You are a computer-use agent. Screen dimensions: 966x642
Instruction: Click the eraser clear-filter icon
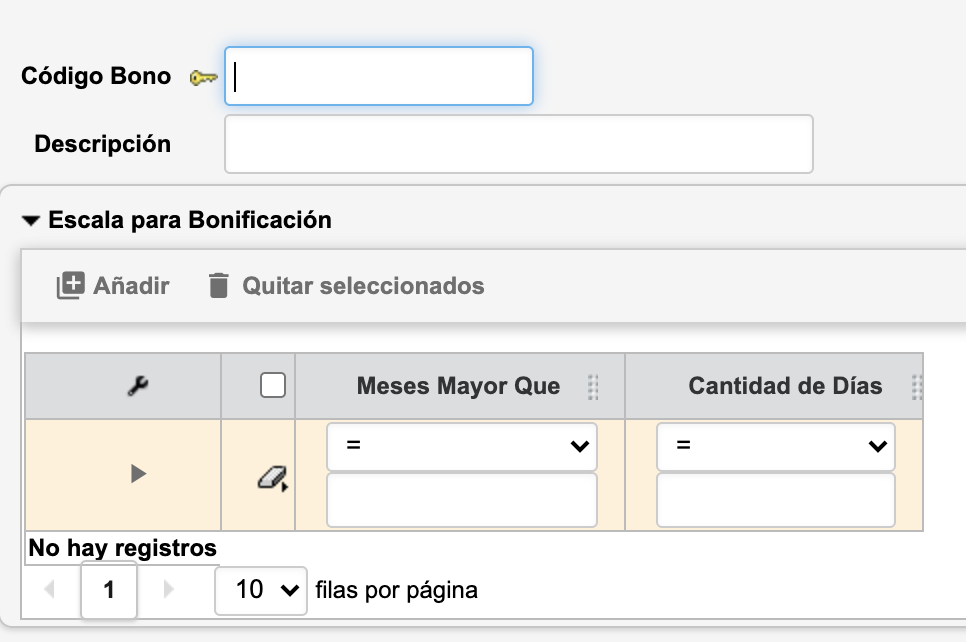point(272,478)
